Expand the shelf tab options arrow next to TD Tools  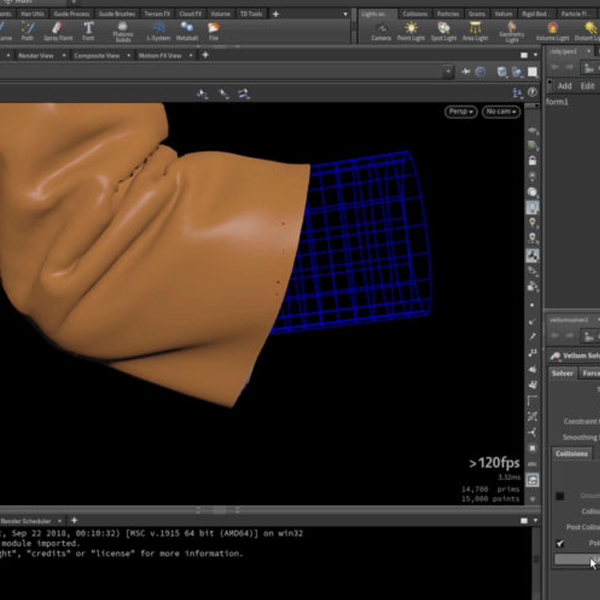(346, 14)
